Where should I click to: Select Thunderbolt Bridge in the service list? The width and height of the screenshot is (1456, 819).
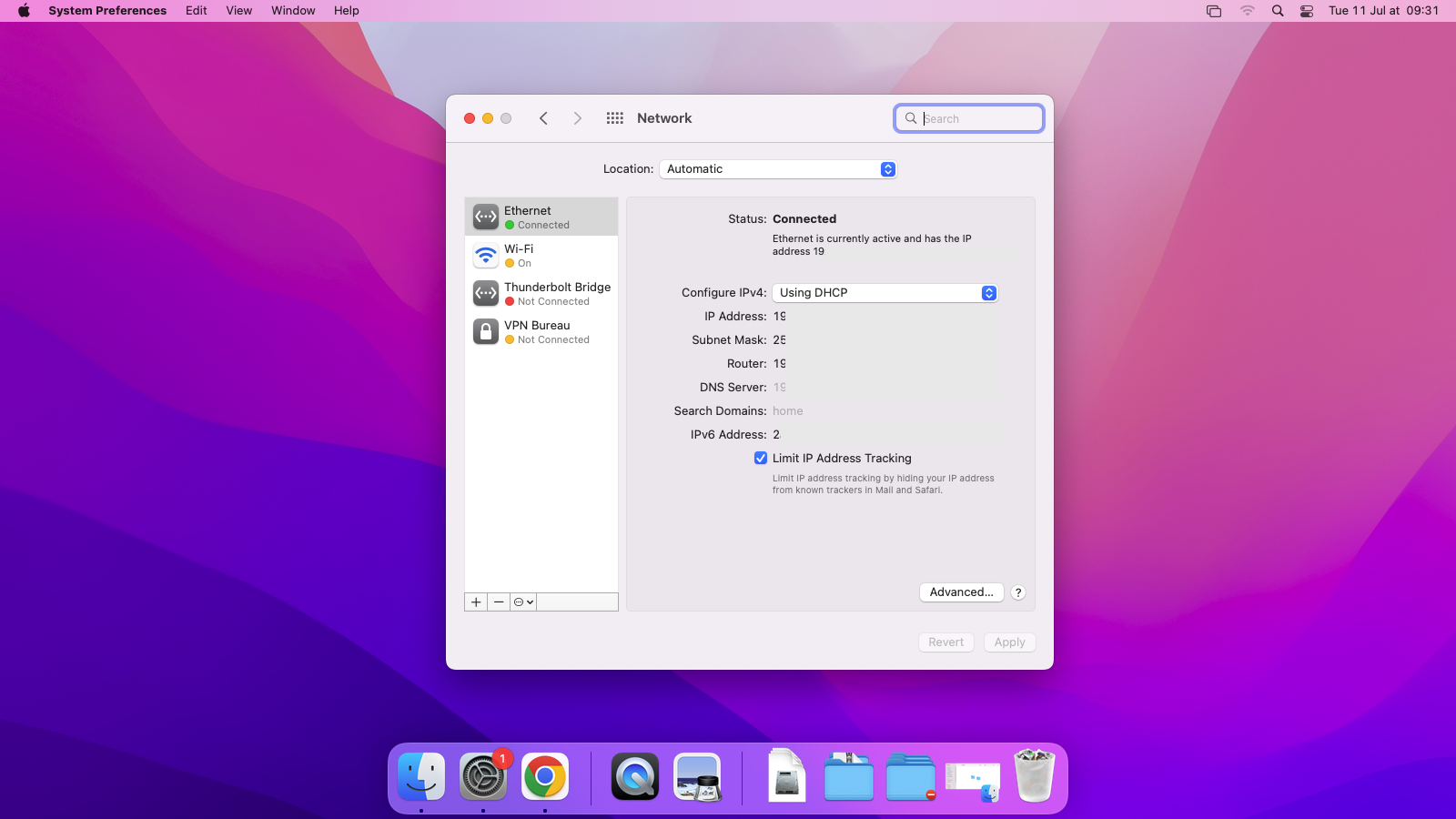pyautogui.click(x=541, y=293)
